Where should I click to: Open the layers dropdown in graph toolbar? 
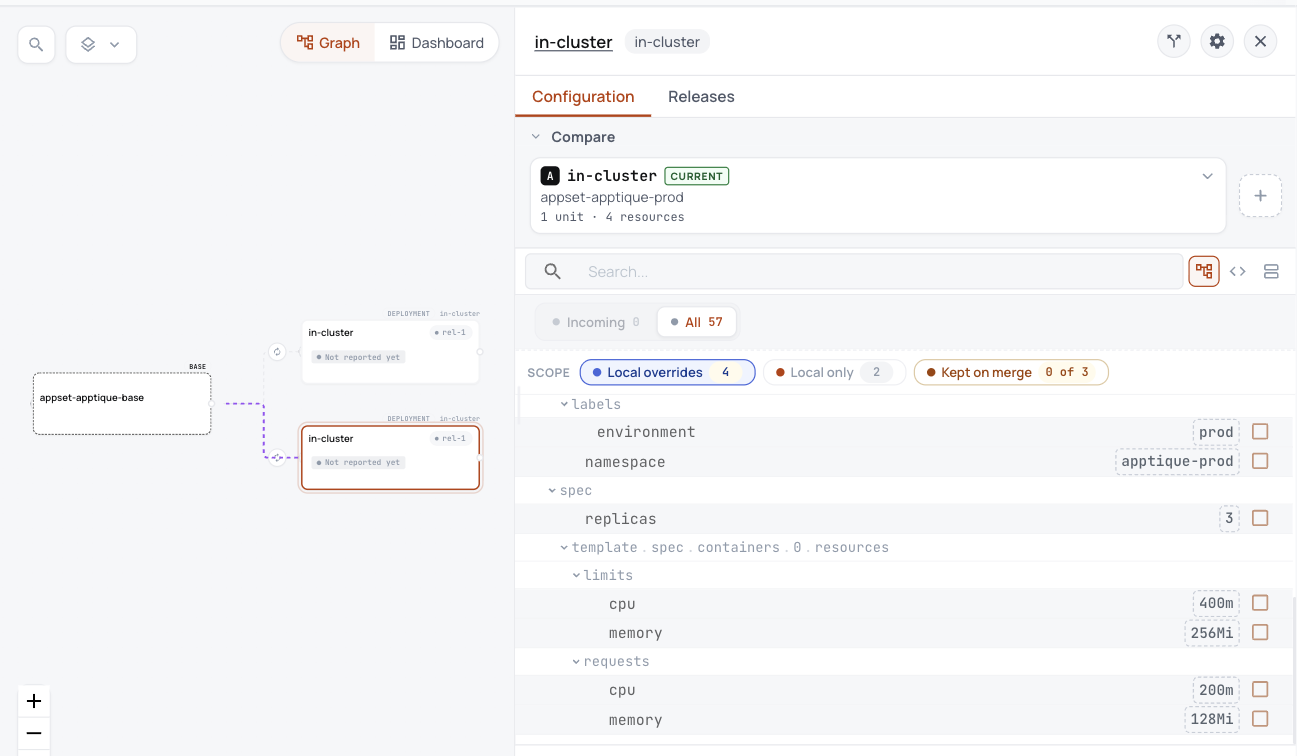[101, 45]
